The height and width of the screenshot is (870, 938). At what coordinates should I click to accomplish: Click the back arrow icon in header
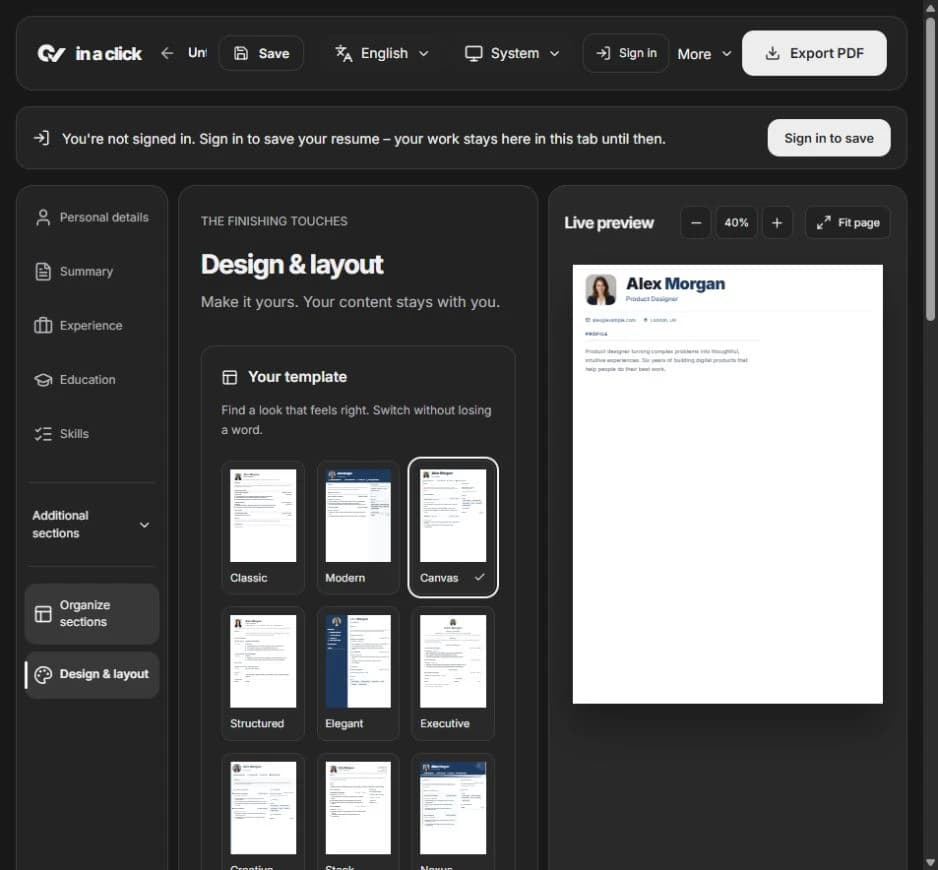point(167,53)
